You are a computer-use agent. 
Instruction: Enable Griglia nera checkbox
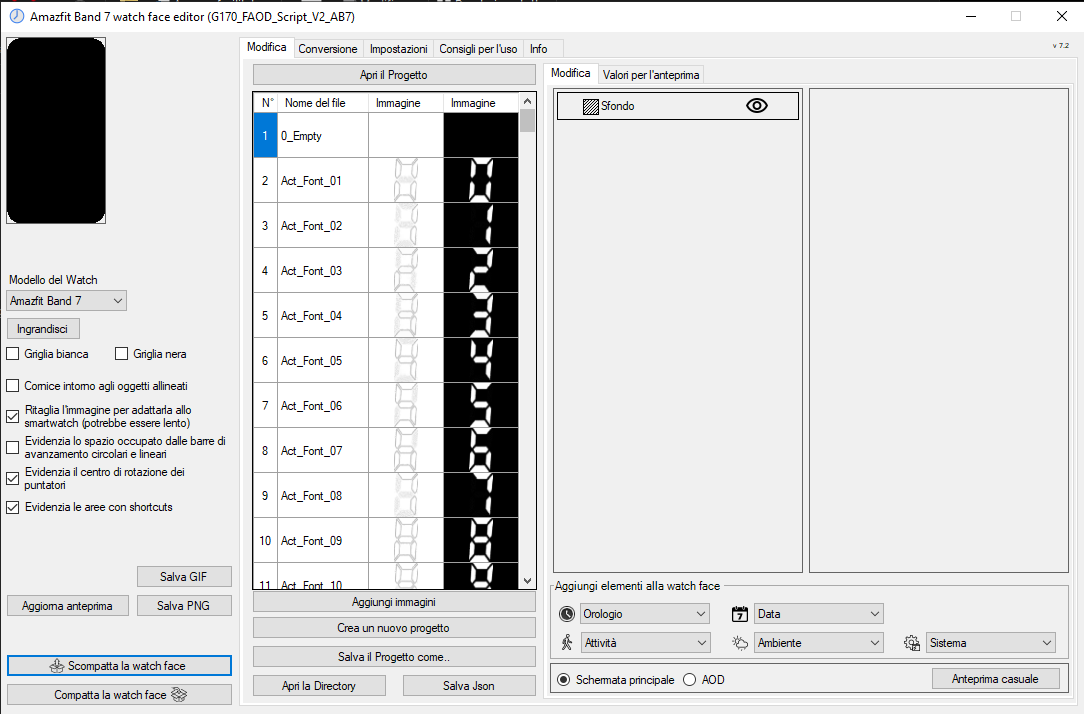tap(122, 354)
